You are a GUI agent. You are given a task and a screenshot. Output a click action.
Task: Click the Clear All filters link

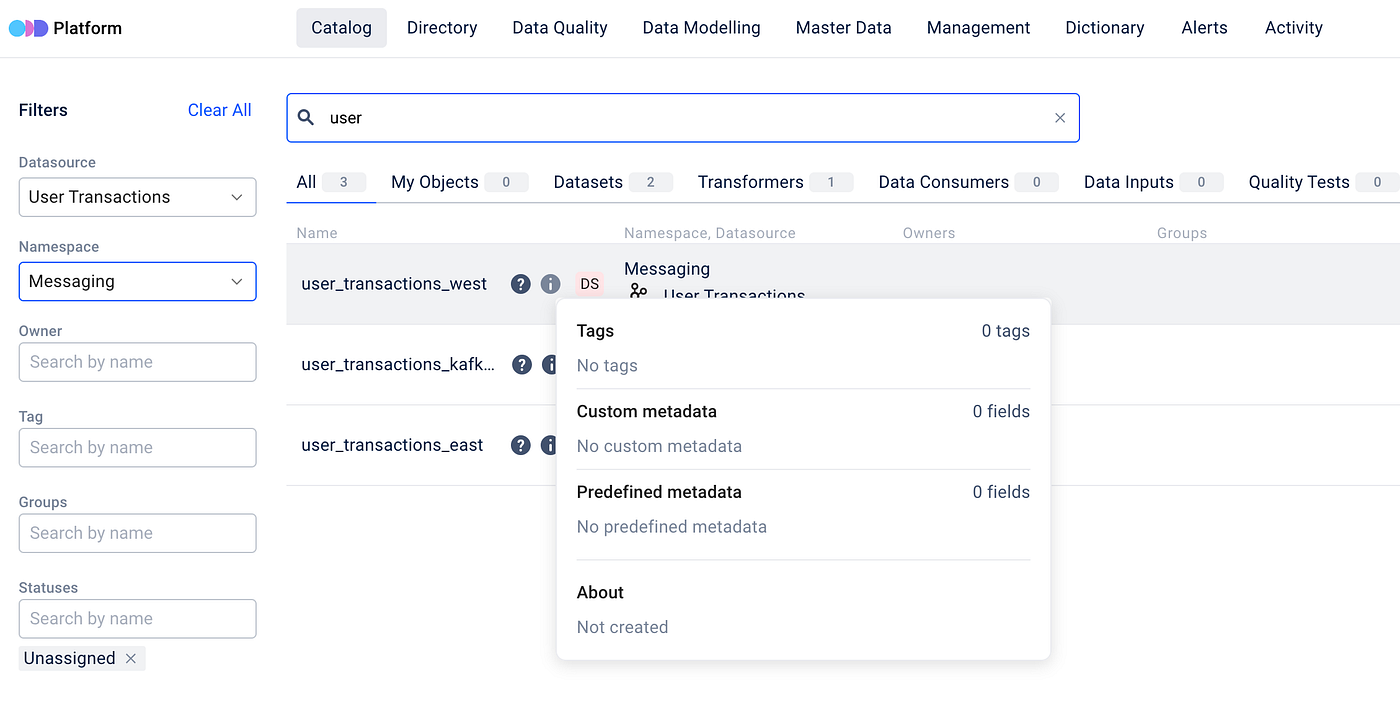(x=219, y=110)
